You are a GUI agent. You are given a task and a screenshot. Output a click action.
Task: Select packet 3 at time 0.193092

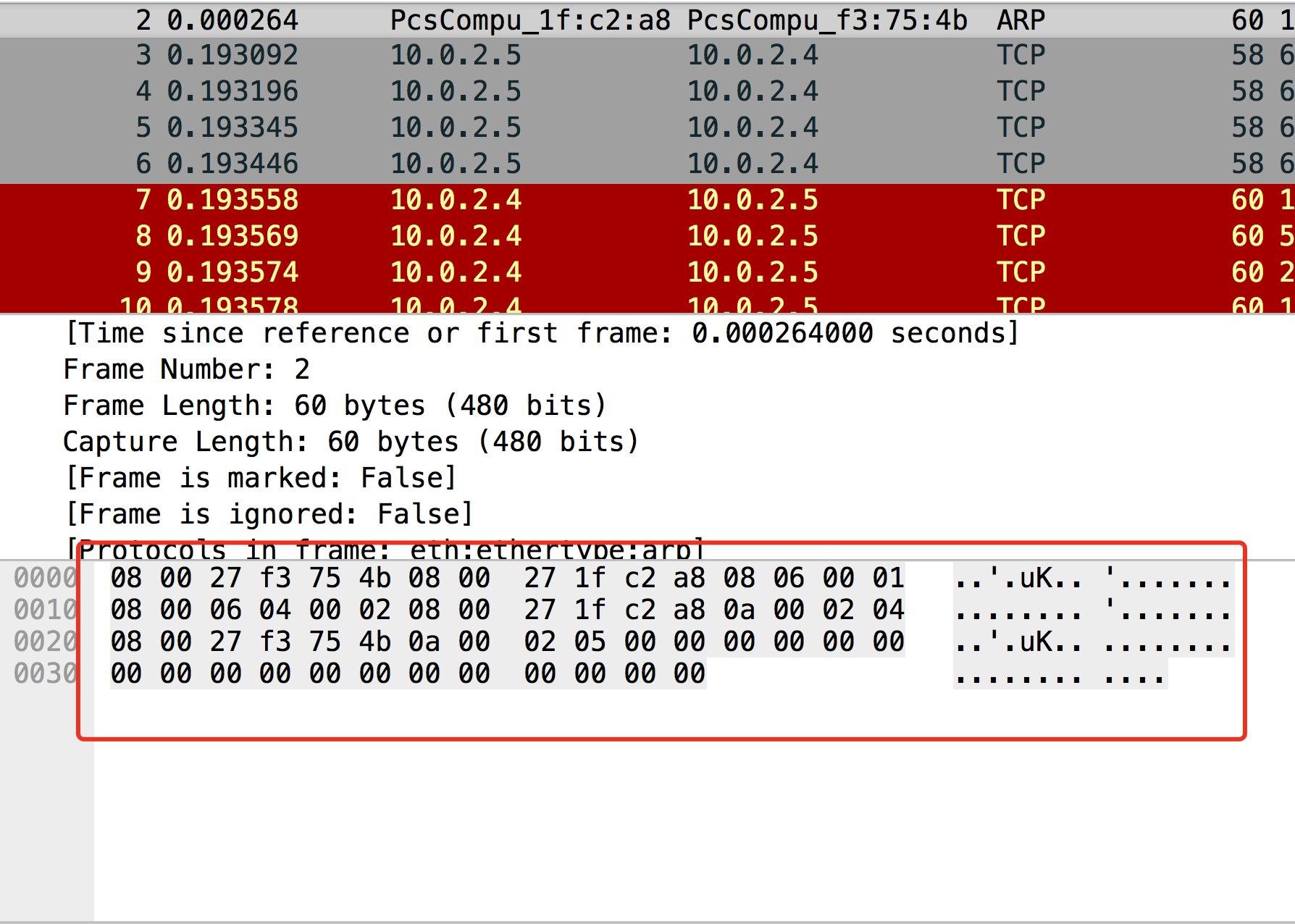click(647, 56)
